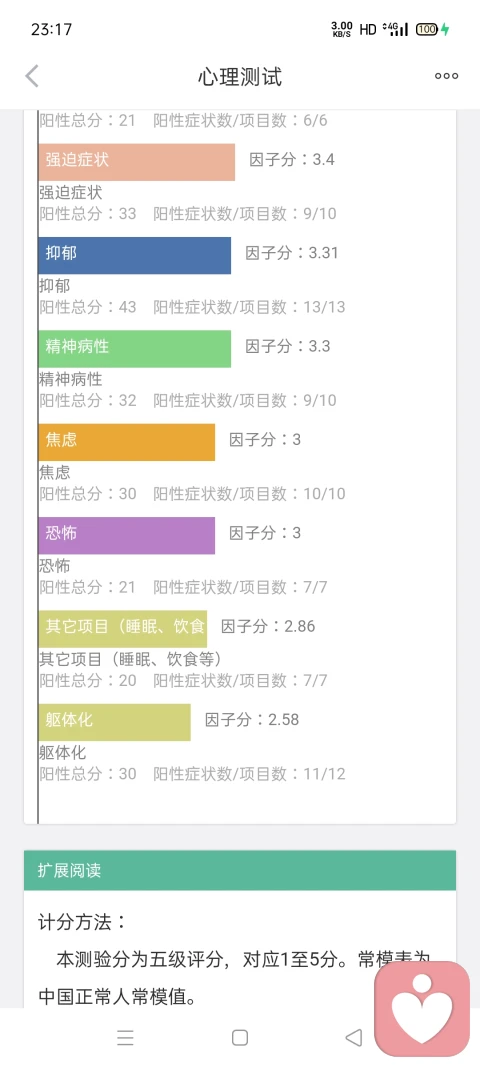
Task: Open Android recent apps menu button
Action: tap(125, 1037)
